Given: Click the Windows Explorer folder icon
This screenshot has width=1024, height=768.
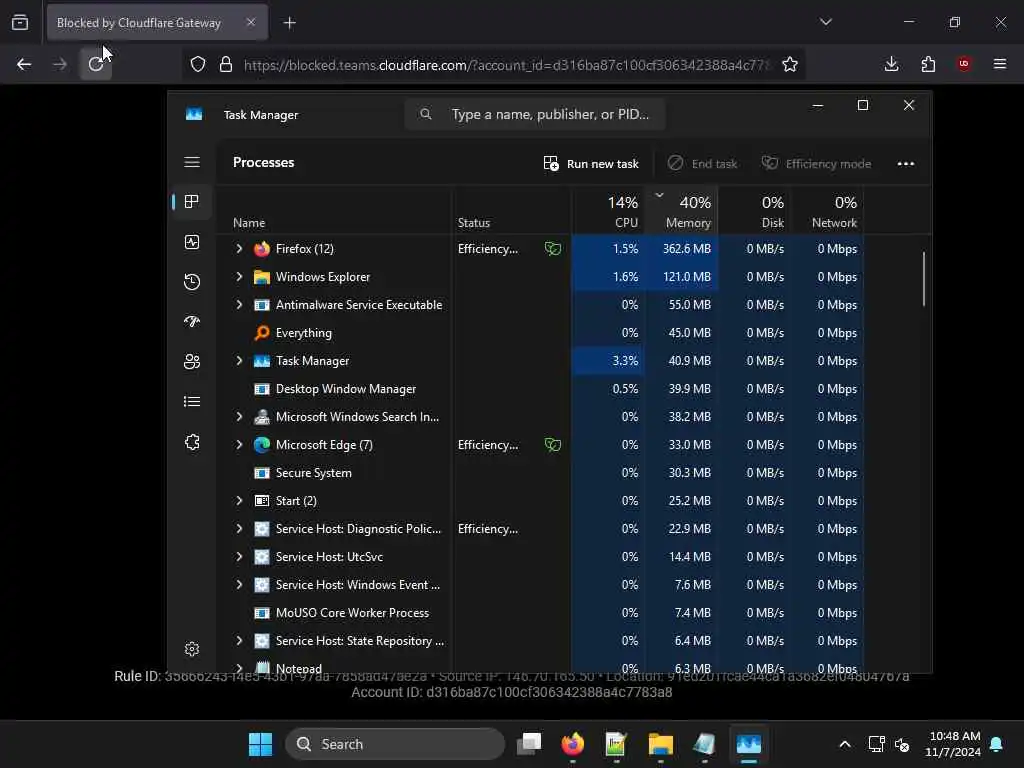Looking at the screenshot, I should click(x=262, y=277).
